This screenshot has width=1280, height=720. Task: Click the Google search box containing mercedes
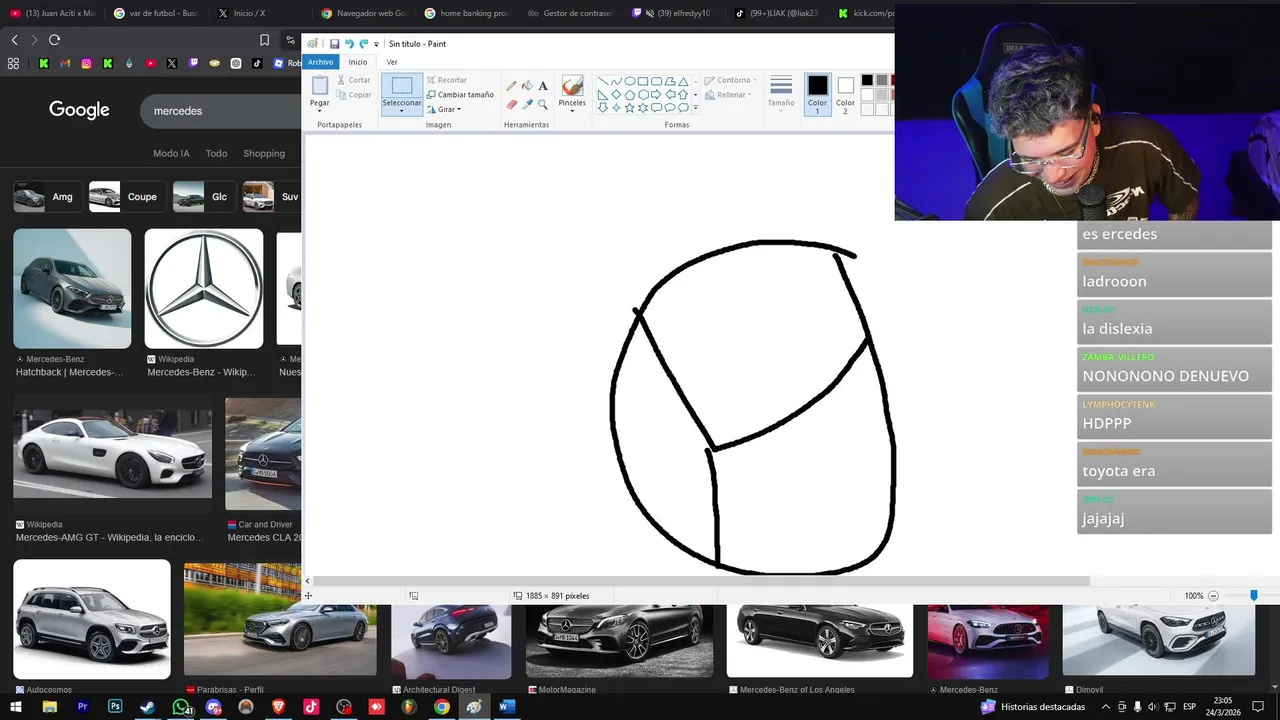click(220, 111)
